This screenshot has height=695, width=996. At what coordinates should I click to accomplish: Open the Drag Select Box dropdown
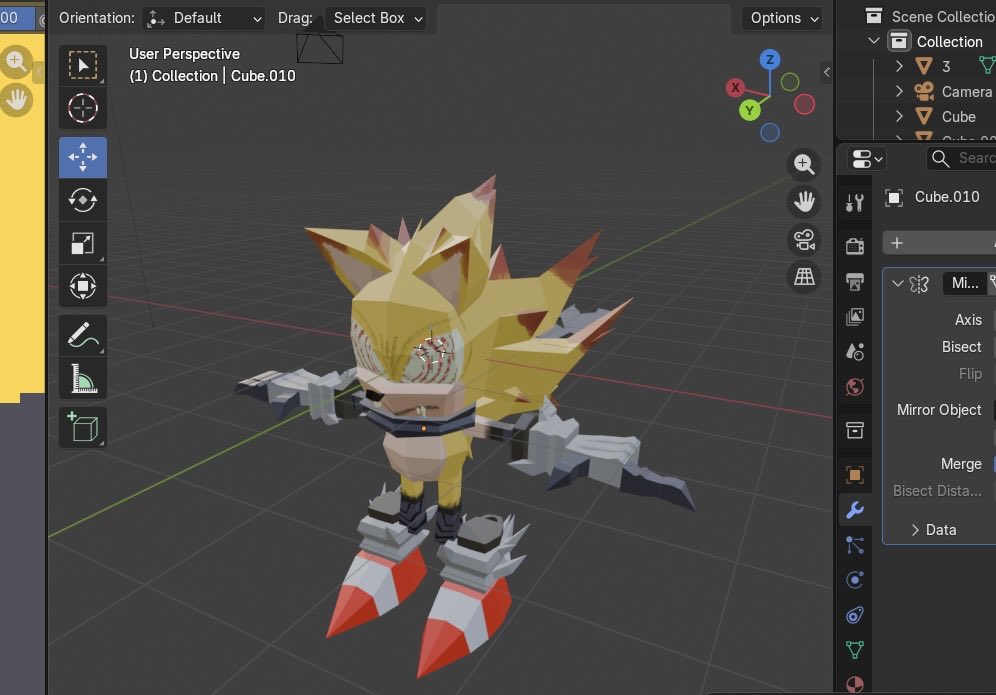coord(375,18)
